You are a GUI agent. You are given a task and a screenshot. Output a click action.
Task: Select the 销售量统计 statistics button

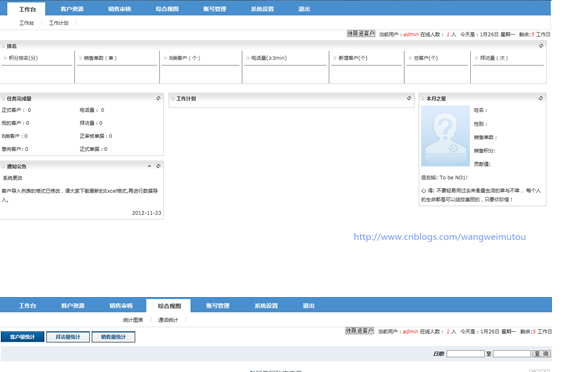pos(113,337)
